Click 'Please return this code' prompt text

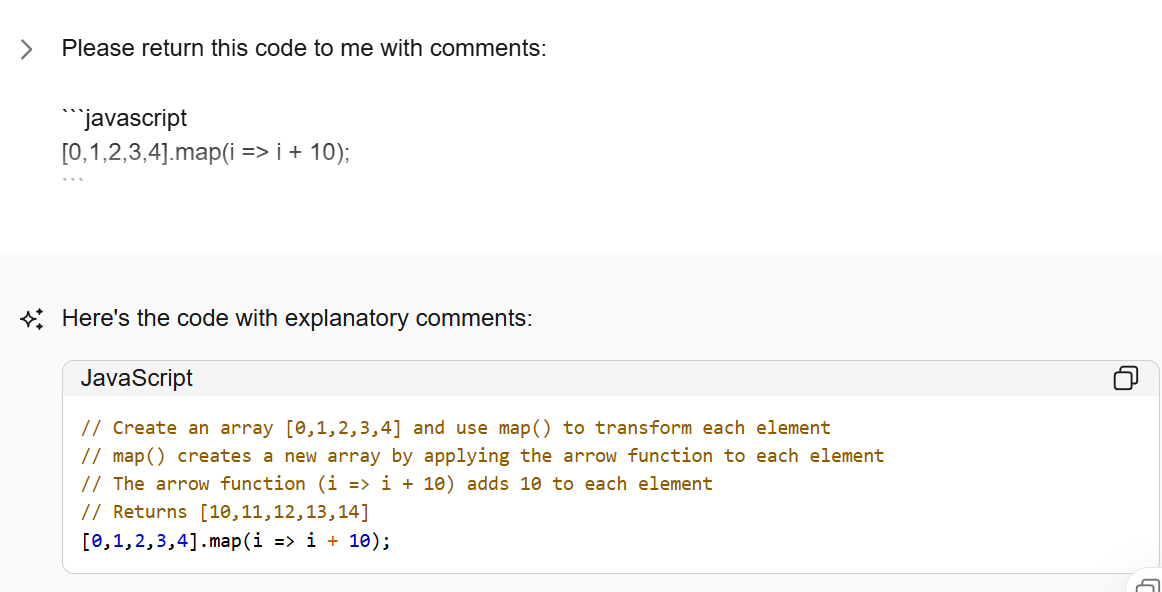click(304, 48)
